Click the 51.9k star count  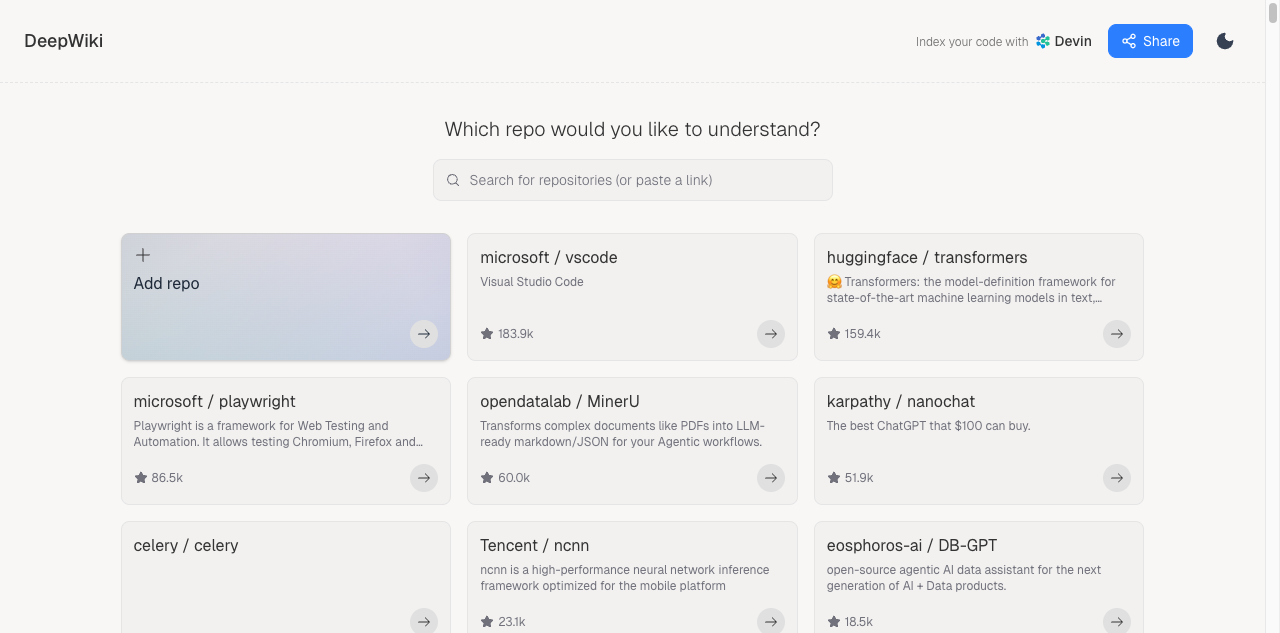click(x=859, y=478)
